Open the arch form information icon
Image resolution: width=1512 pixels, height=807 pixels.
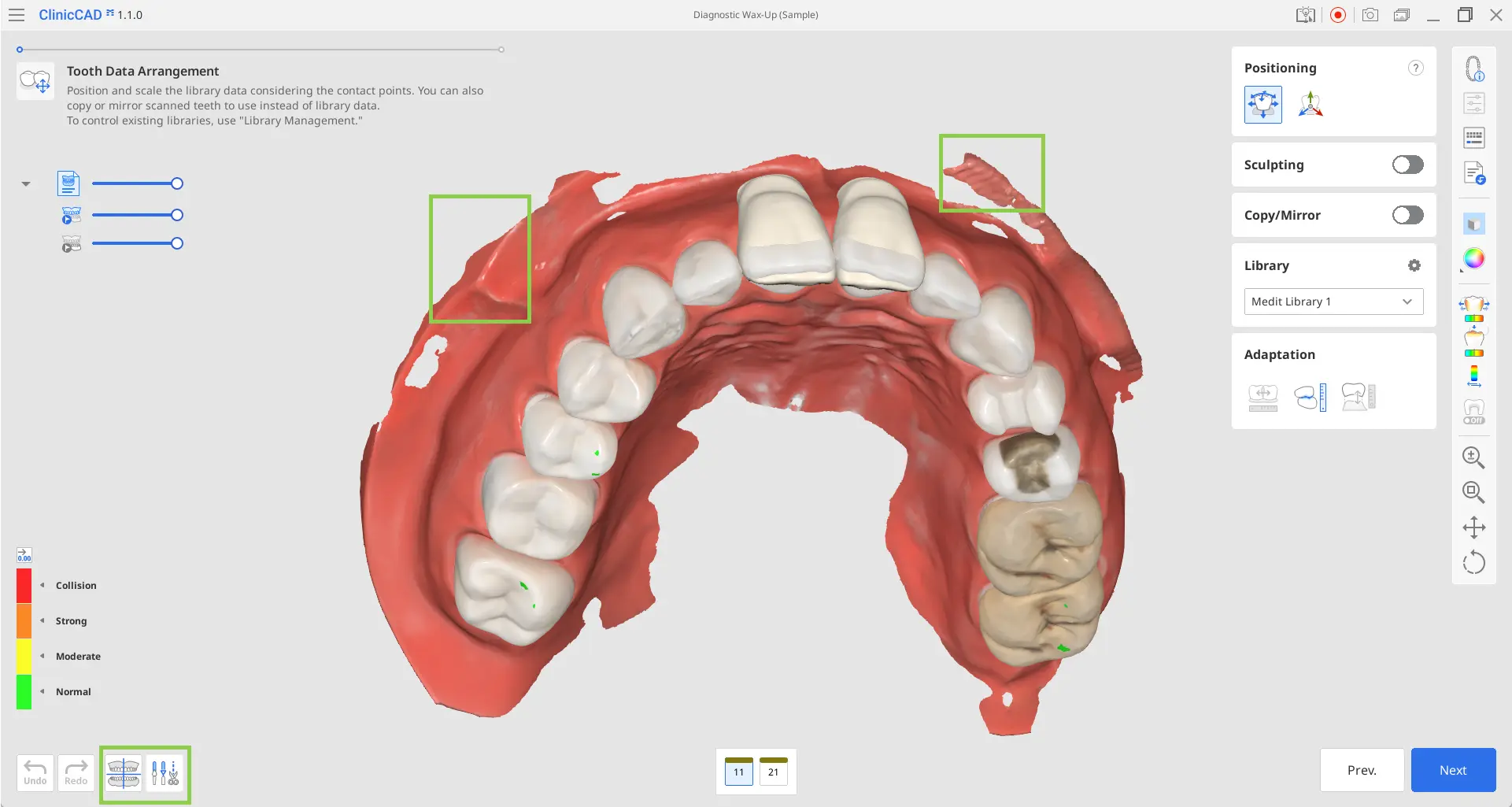coord(1474,69)
